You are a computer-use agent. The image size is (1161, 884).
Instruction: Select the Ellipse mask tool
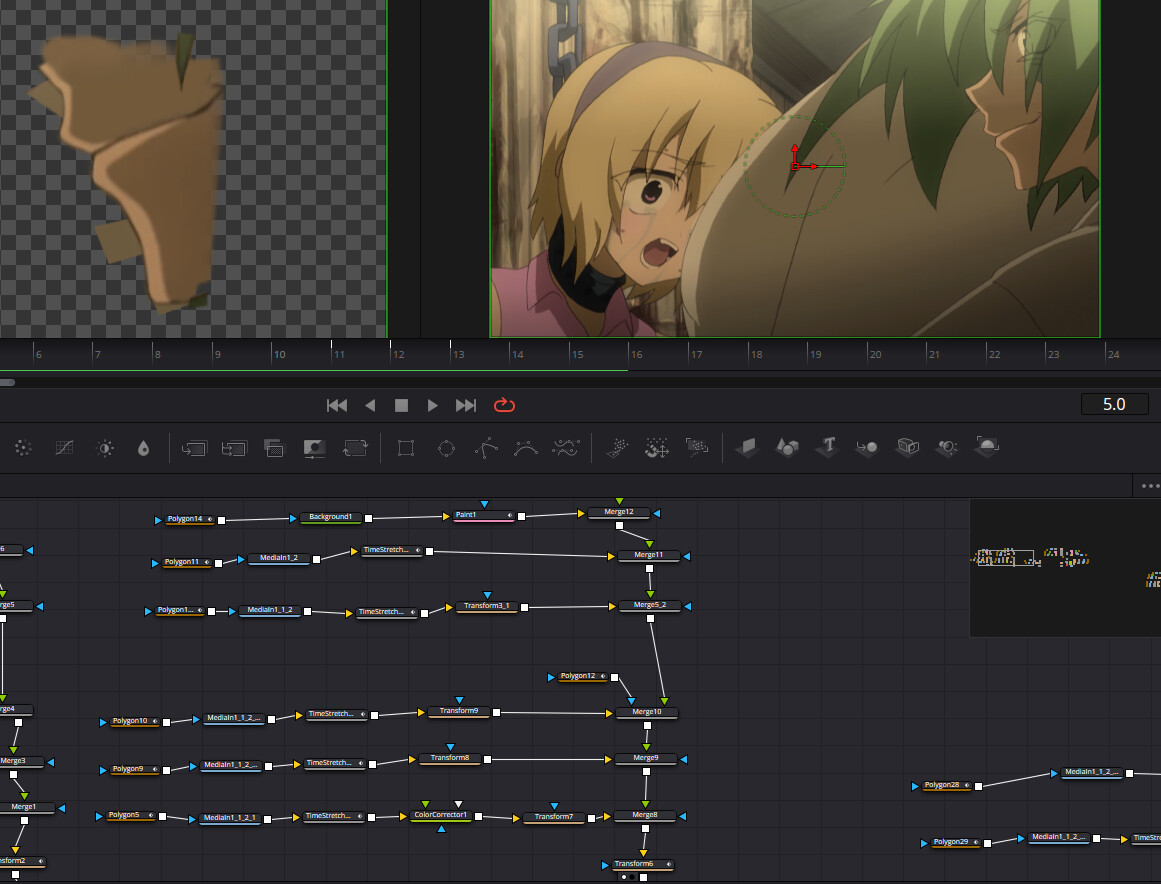click(447, 449)
